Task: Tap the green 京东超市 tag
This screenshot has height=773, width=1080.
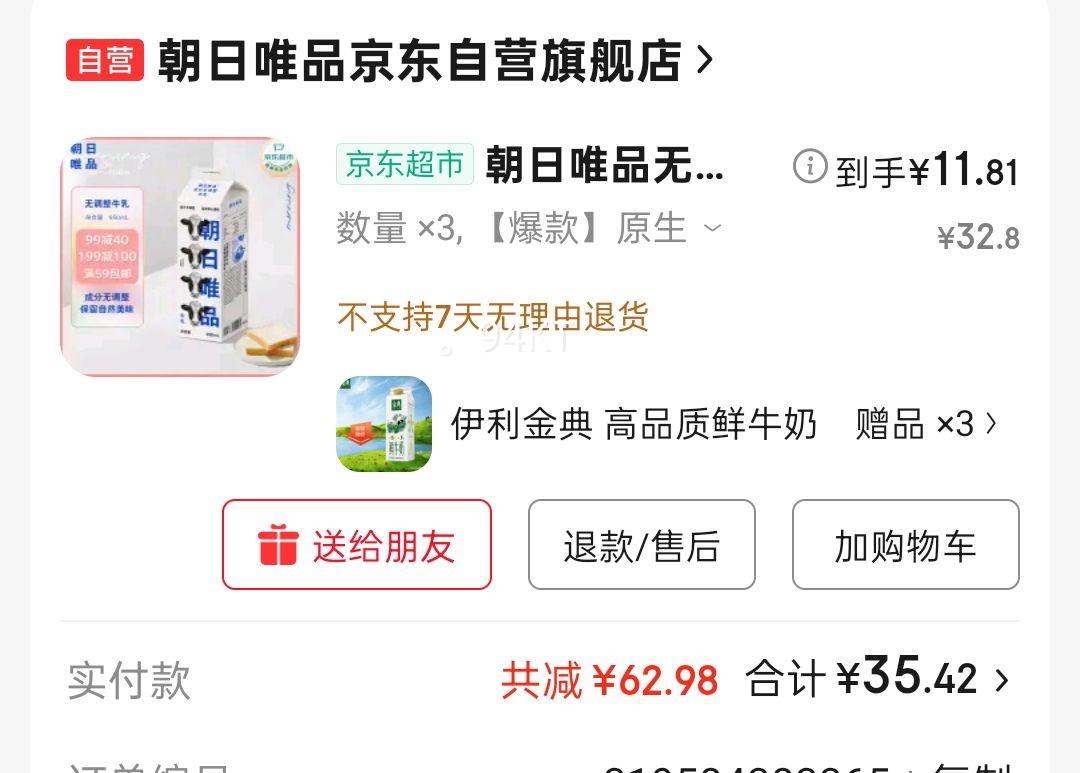Action: pyautogui.click(x=405, y=164)
